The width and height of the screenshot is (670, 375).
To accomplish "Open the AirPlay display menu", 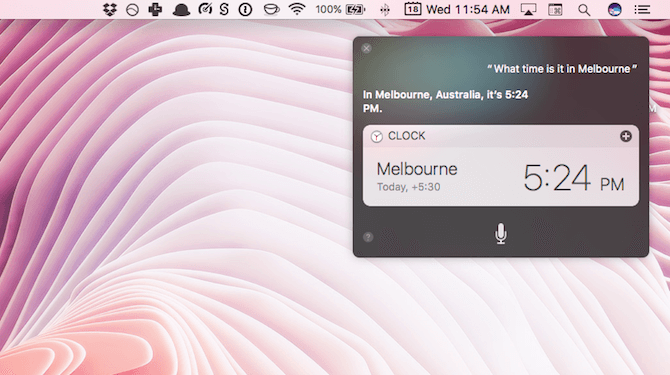I will click(x=528, y=9).
